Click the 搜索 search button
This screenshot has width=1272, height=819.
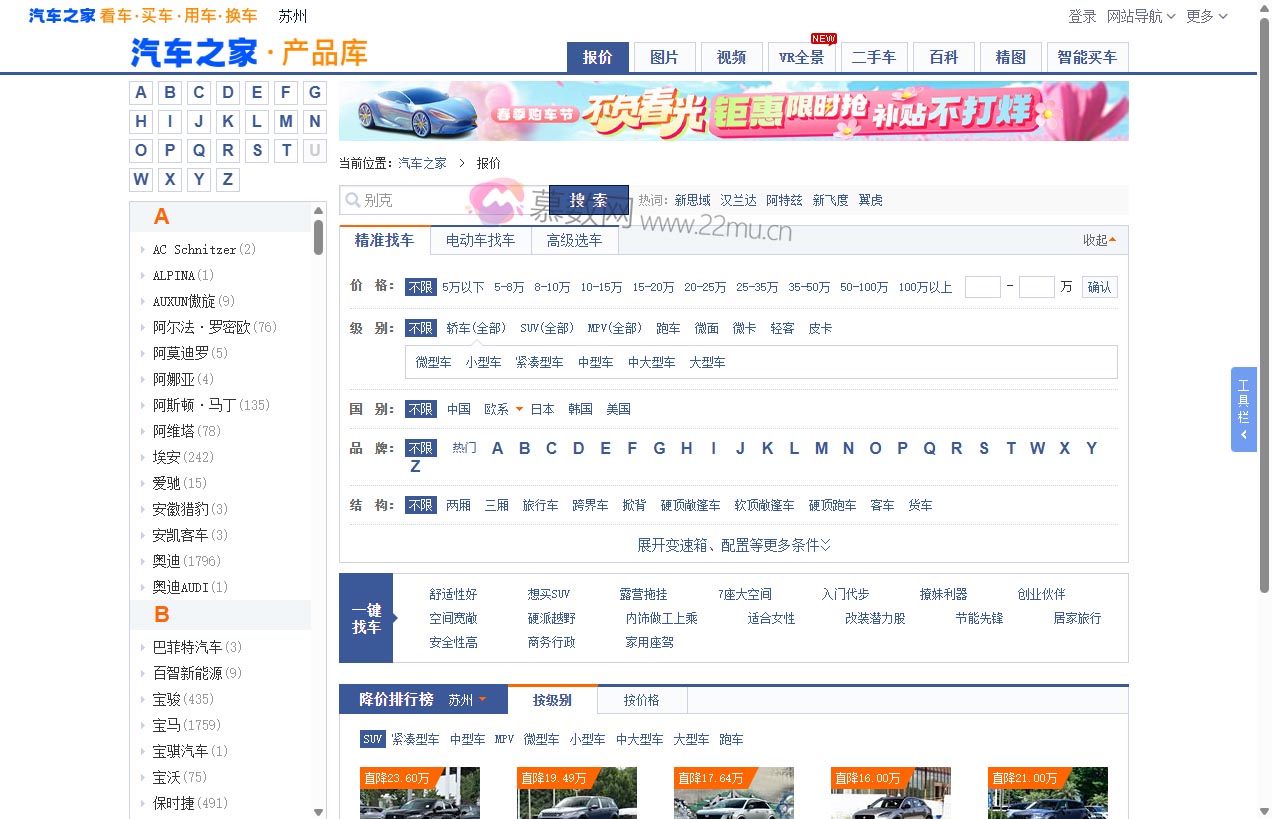click(587, 199)
